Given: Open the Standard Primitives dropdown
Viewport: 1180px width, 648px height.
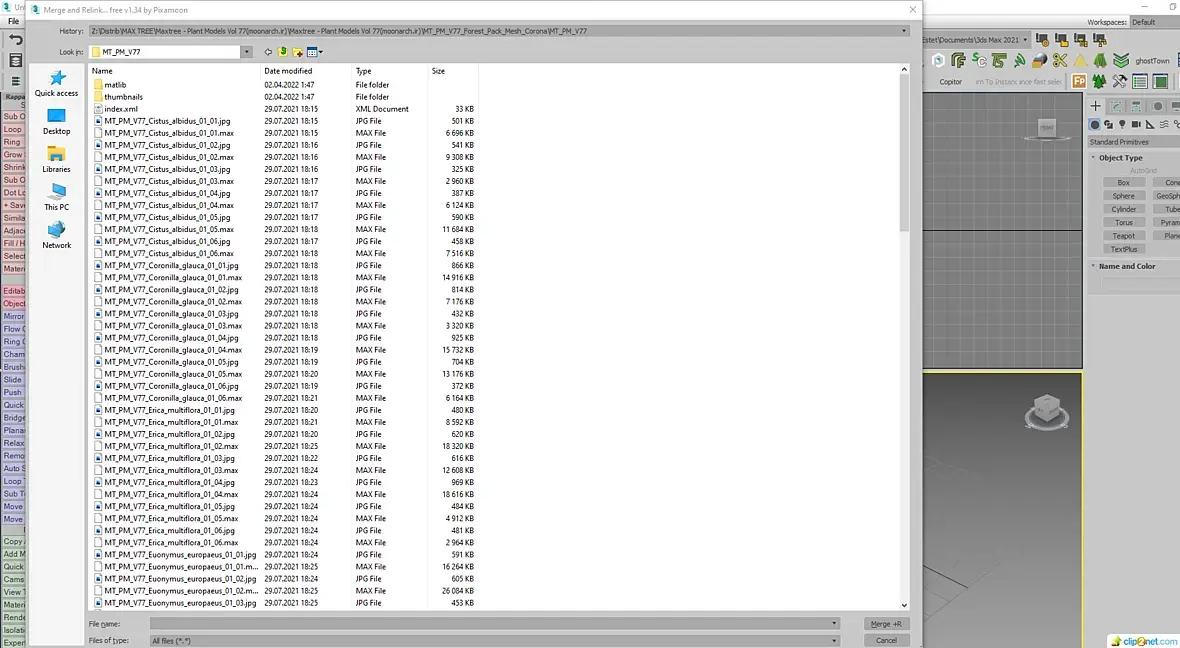Looking at the screenshot, I should (1134, 141).
